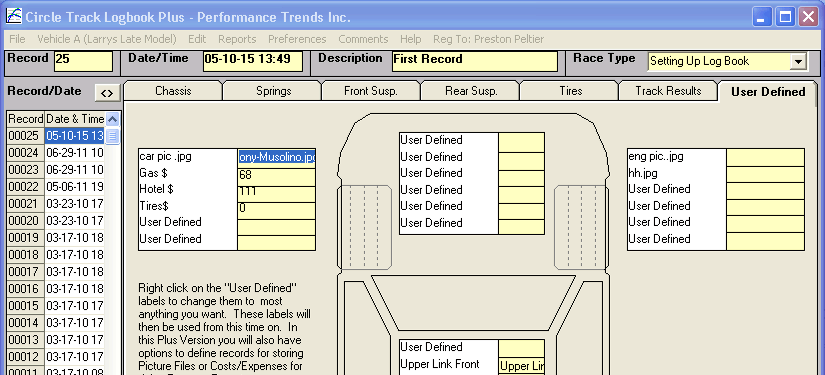Click the Date/Time field
This screenshot has width=825, height=375.
253,61
